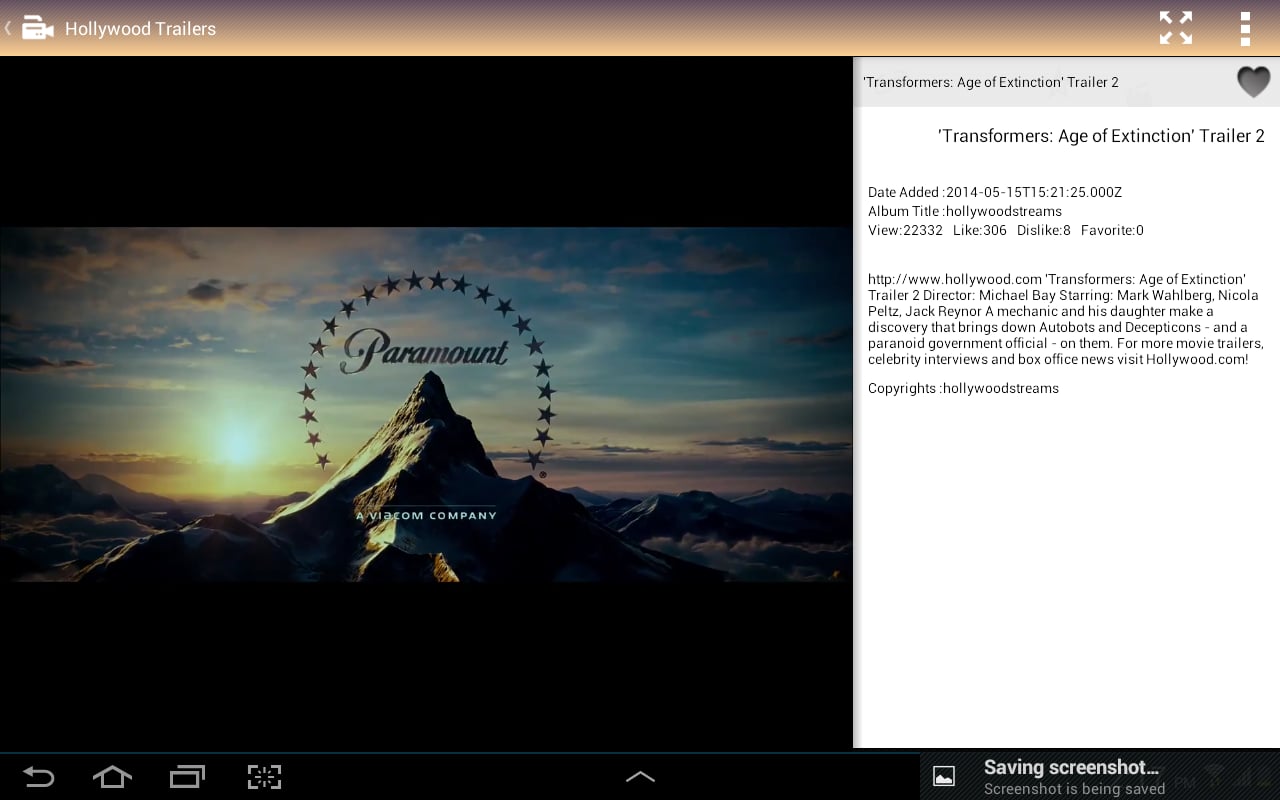The width and height of the screenshot is (1280, 800).
Task: Tap the Like:306 count
Action: coord(980,230)
